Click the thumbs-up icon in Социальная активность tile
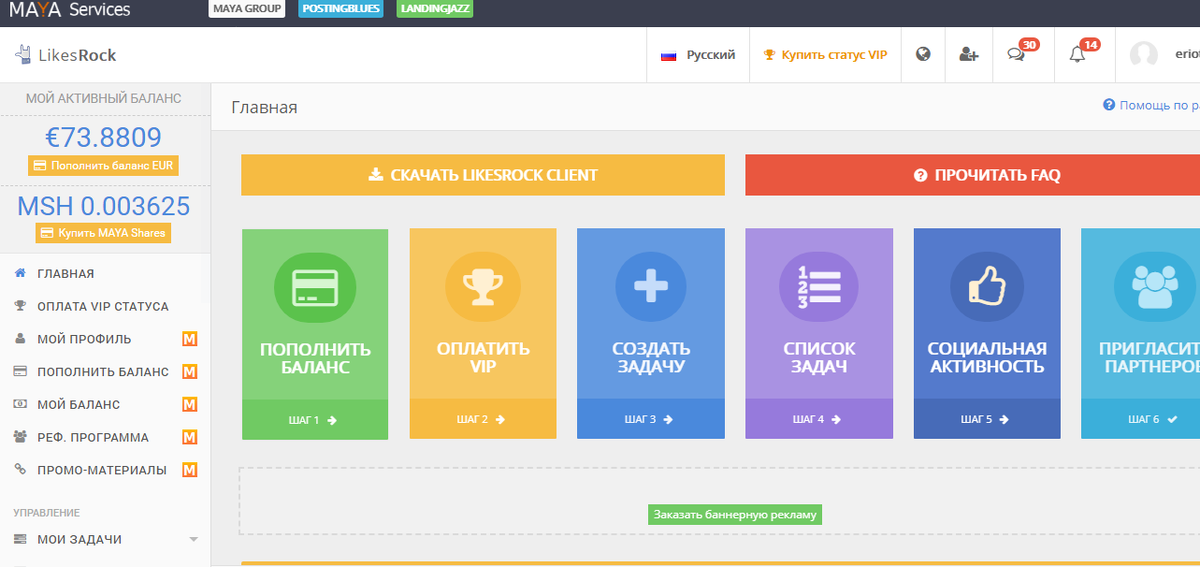1200x567 pixels. click(x=987, y=288)
